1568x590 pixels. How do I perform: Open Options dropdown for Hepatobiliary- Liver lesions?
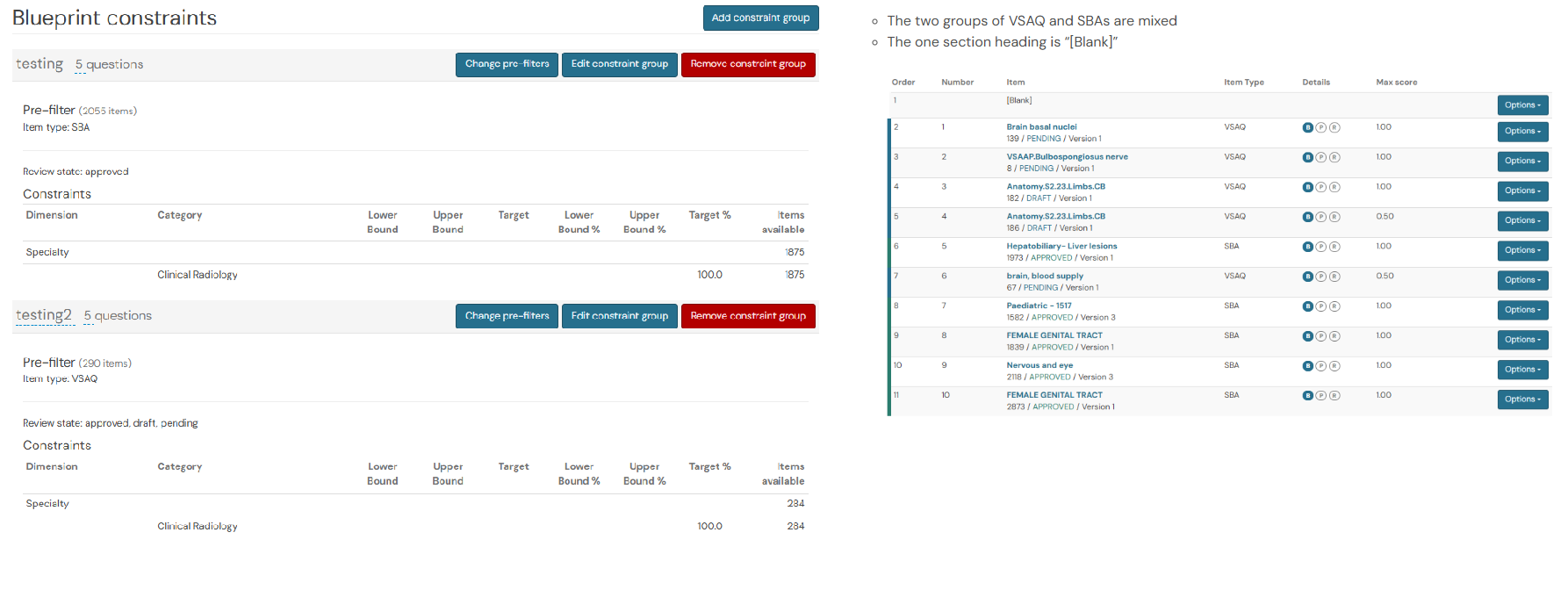coord(1522,251)
